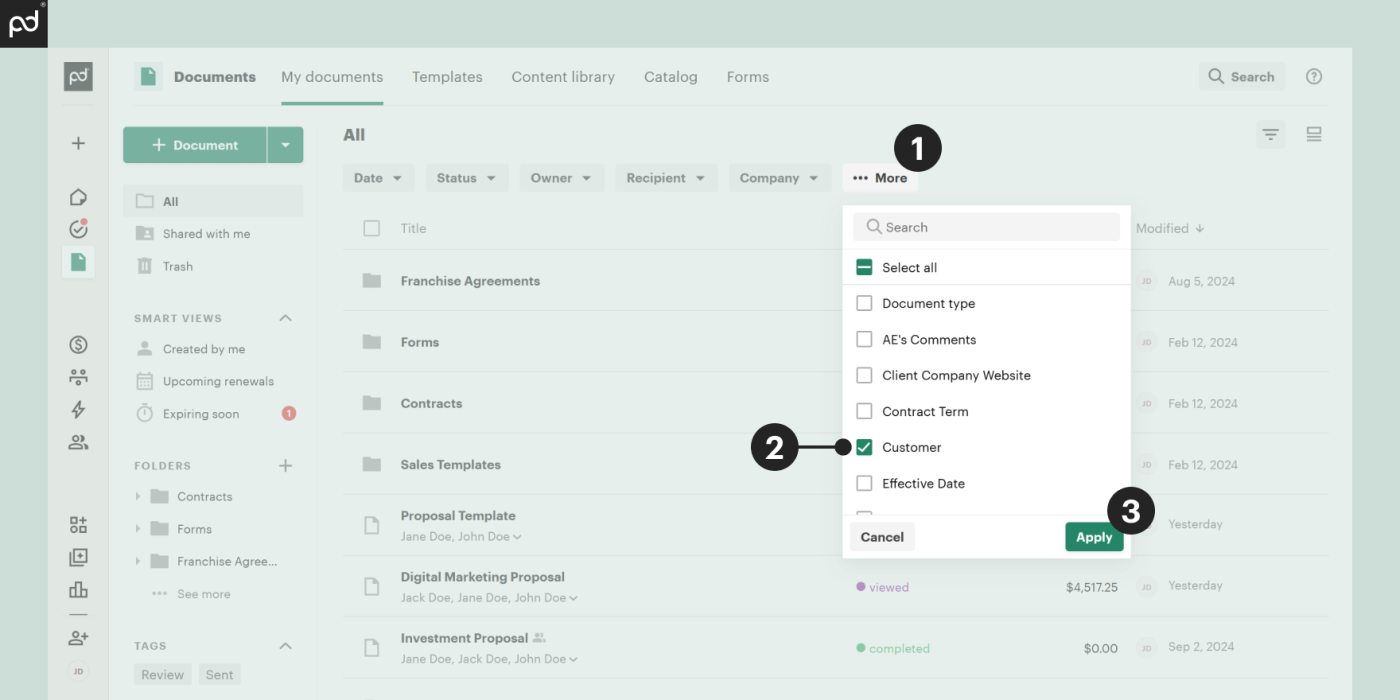Open payments dollar icon in sidebar

(78, 345)
